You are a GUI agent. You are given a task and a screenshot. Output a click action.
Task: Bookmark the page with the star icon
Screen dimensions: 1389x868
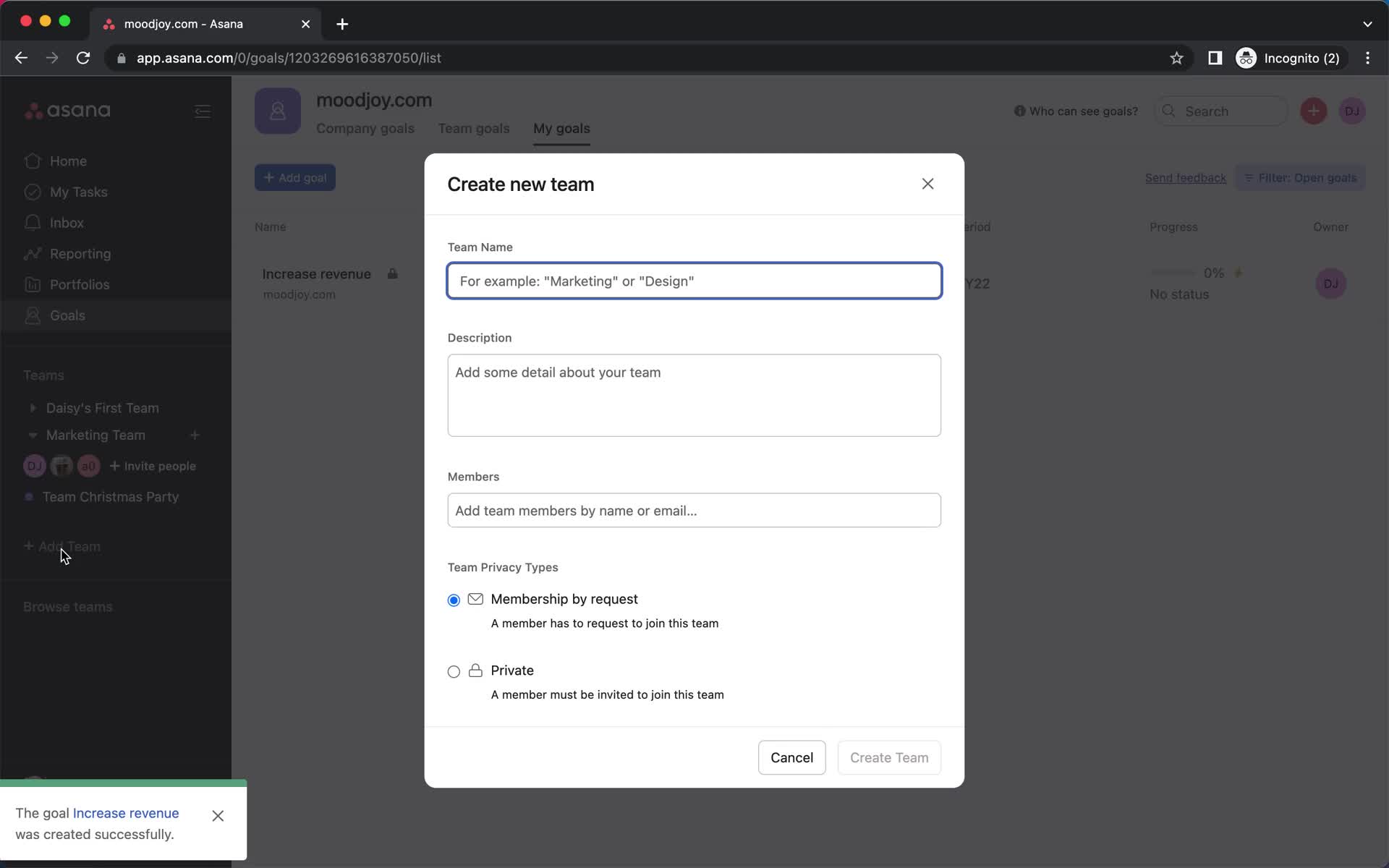1176,58
